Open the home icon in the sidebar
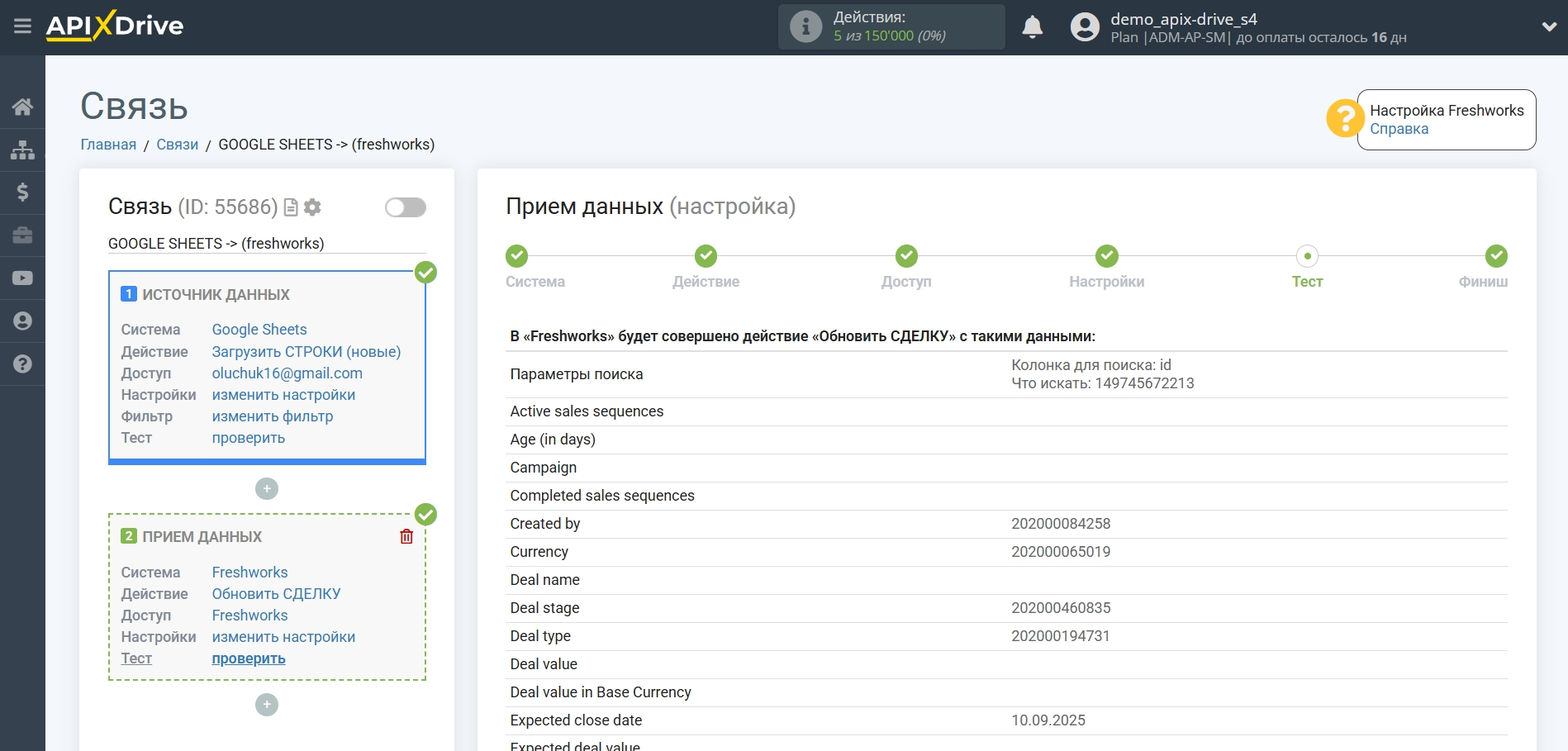 (22, 107)
